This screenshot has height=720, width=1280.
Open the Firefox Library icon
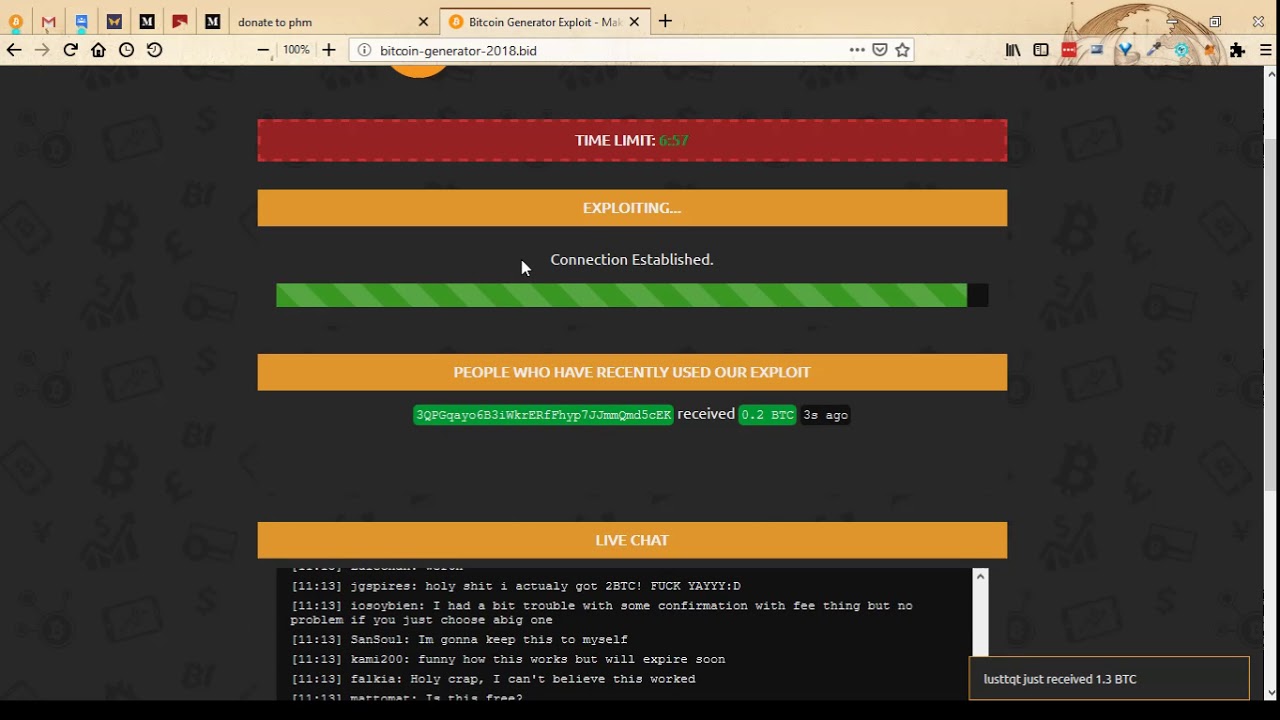[1013, 50]
